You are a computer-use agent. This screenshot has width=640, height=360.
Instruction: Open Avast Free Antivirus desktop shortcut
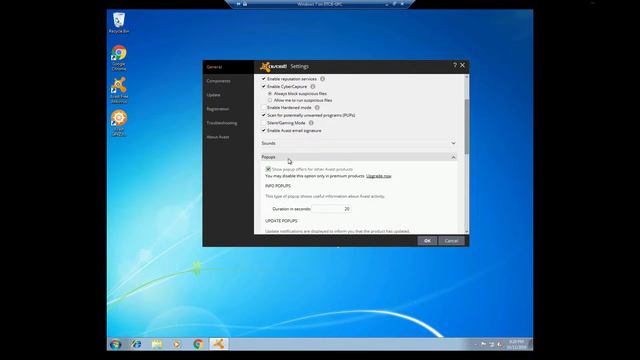[119, 90]
